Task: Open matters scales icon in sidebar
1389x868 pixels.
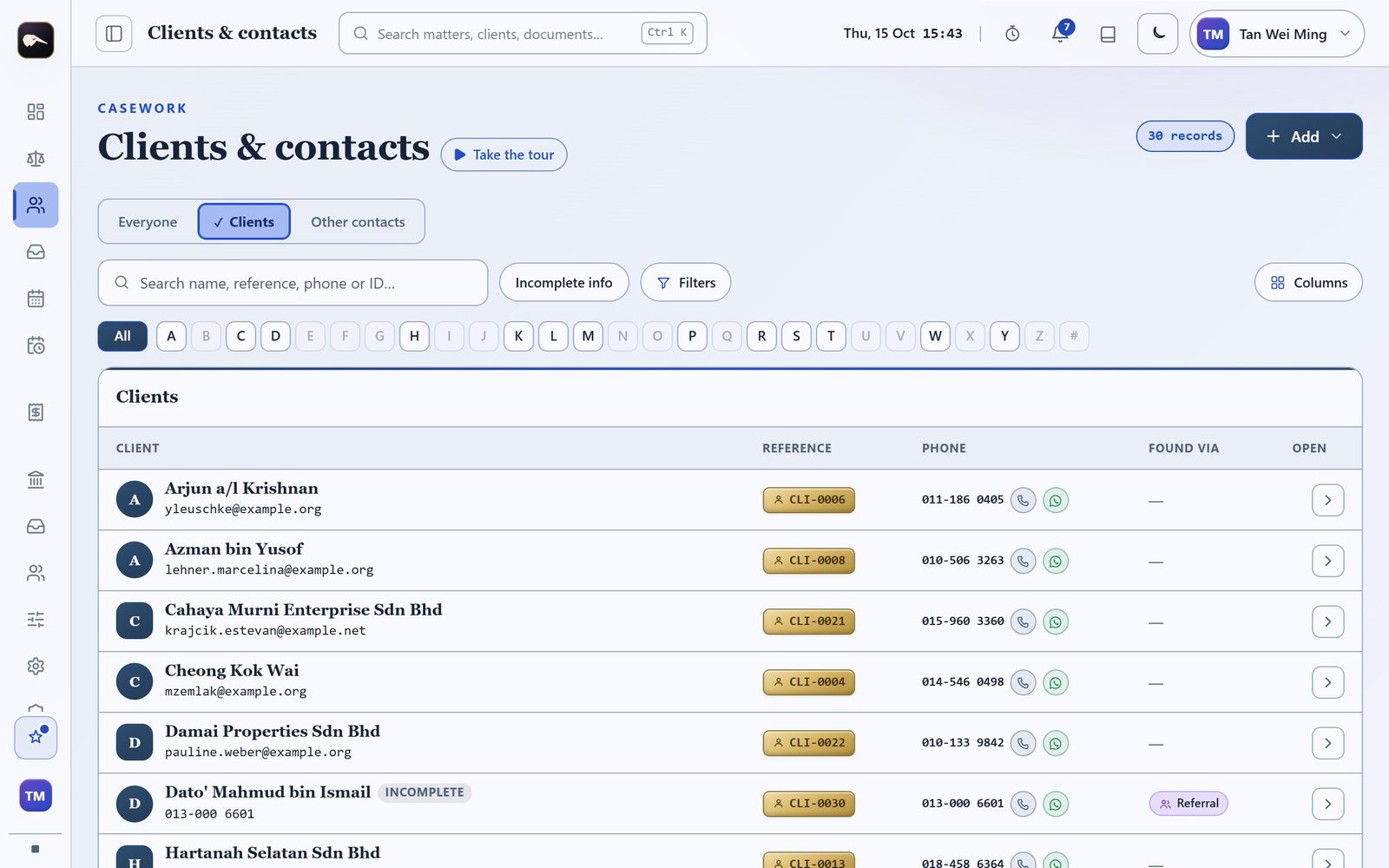Action: click(36, 159)
